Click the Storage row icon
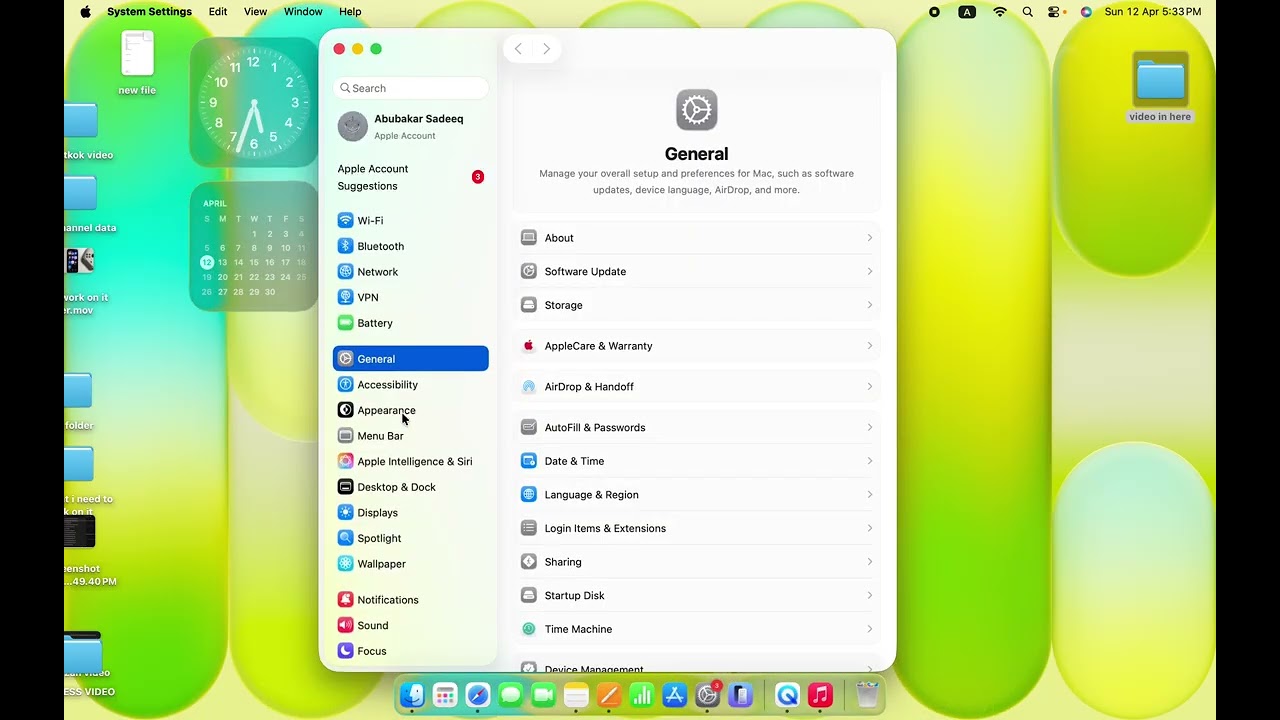The height and width of the screenshot is (720, 1280). (x=529, y=305)
